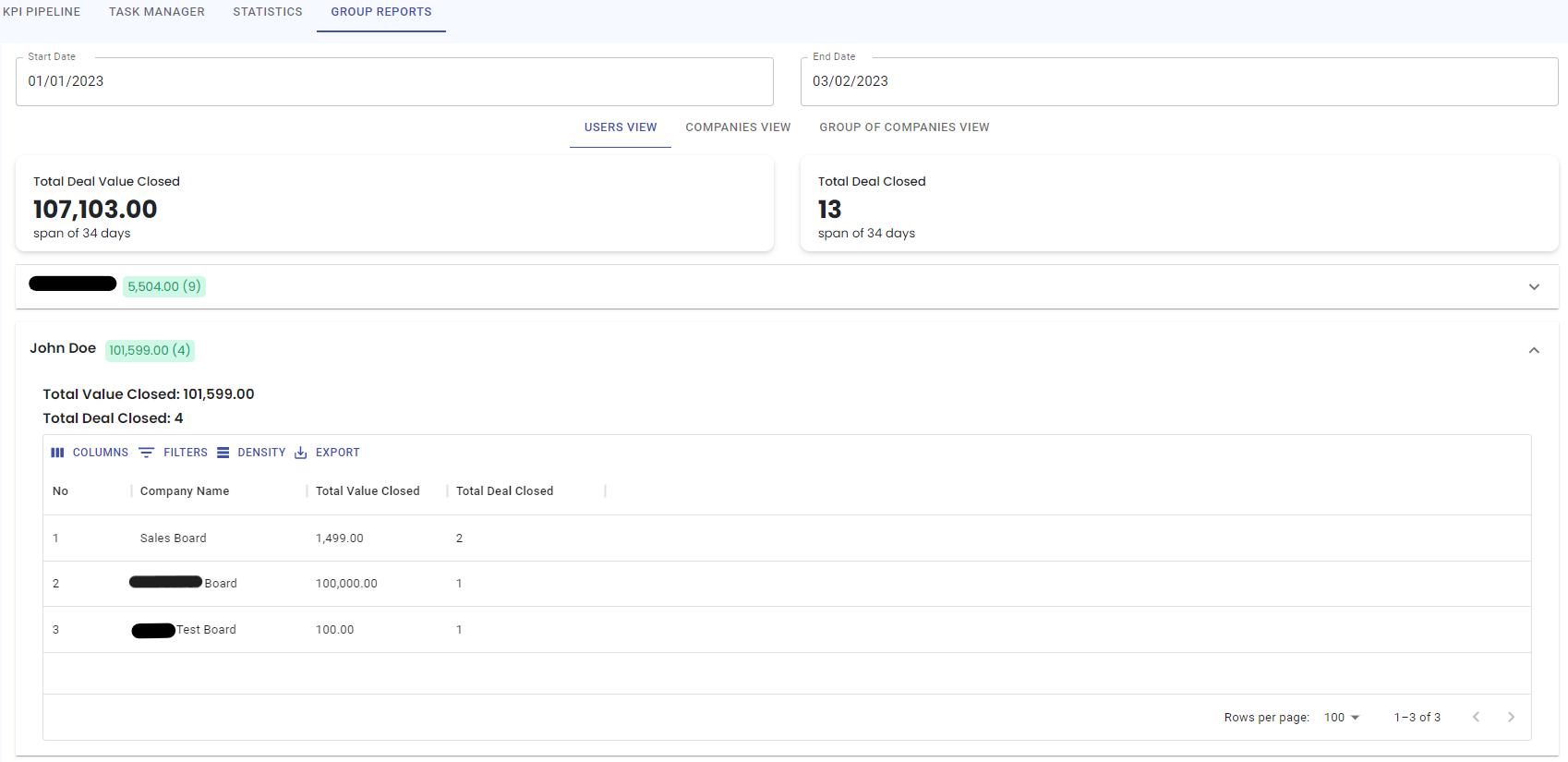This screenshot has width=1568, height=762.
Task: Select the Users View tab
Action: [621, 127]
